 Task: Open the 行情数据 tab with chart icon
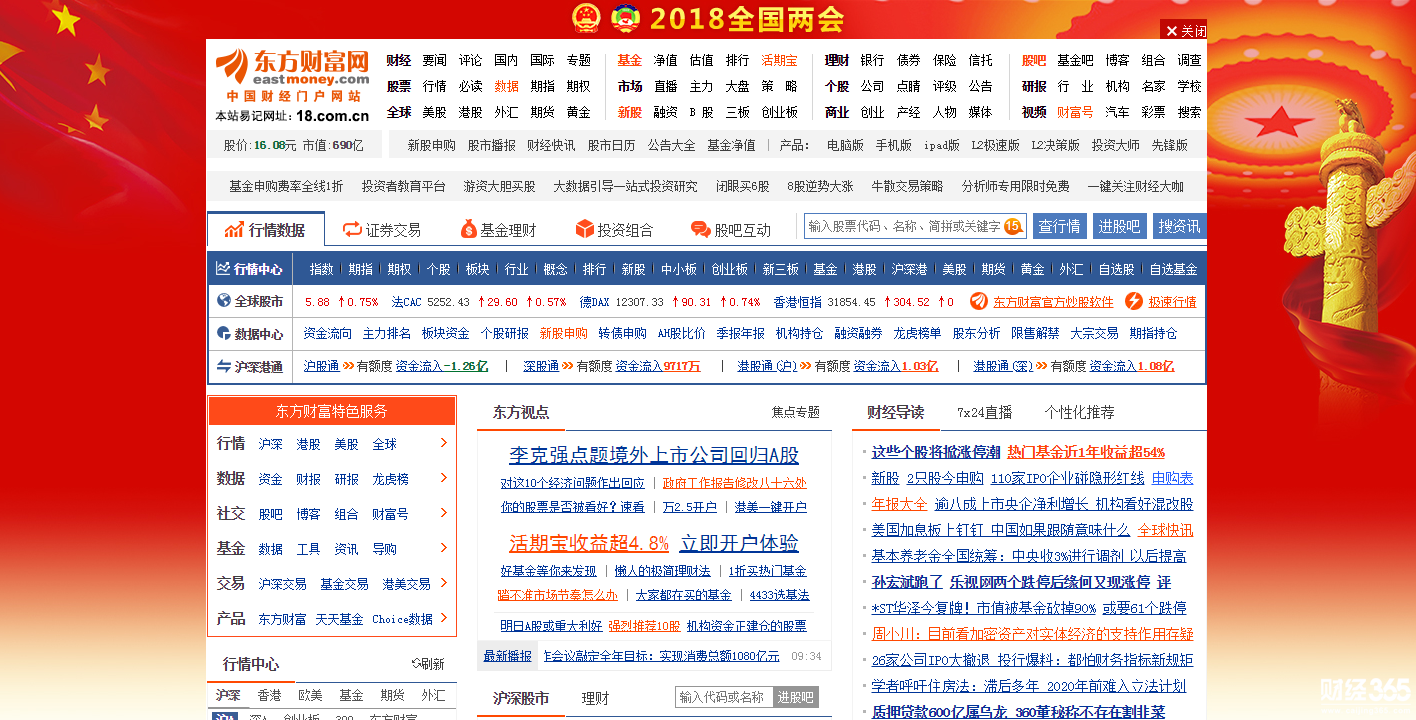pos(266,229)
